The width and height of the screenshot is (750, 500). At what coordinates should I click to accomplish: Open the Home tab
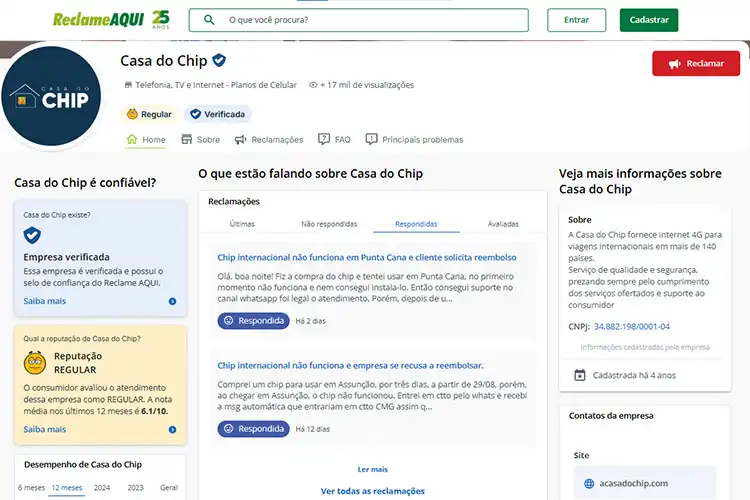coord(146,140)
